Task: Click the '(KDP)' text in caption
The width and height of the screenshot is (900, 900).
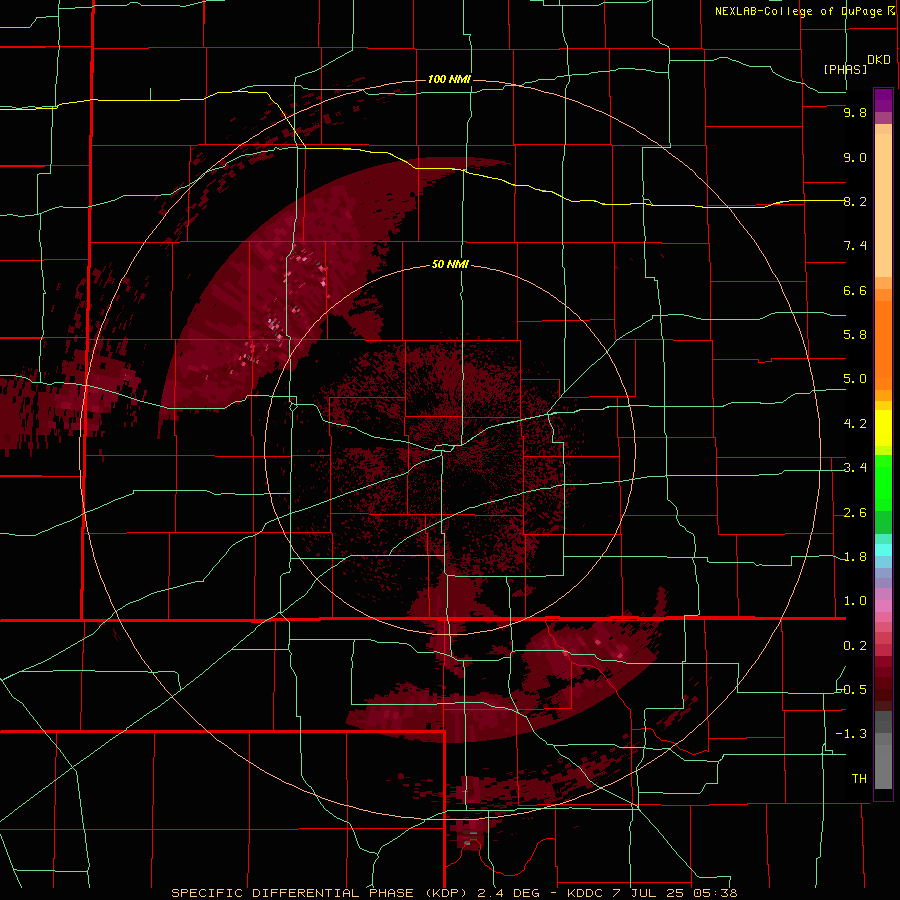Action: point(446,893)
